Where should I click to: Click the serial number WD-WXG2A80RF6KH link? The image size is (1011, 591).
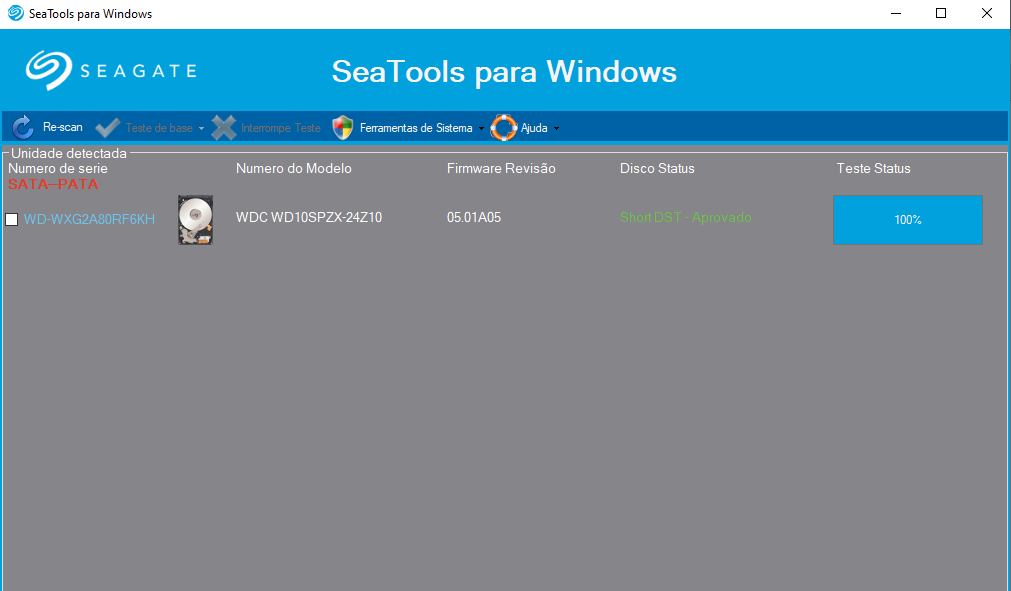[89, 219]
